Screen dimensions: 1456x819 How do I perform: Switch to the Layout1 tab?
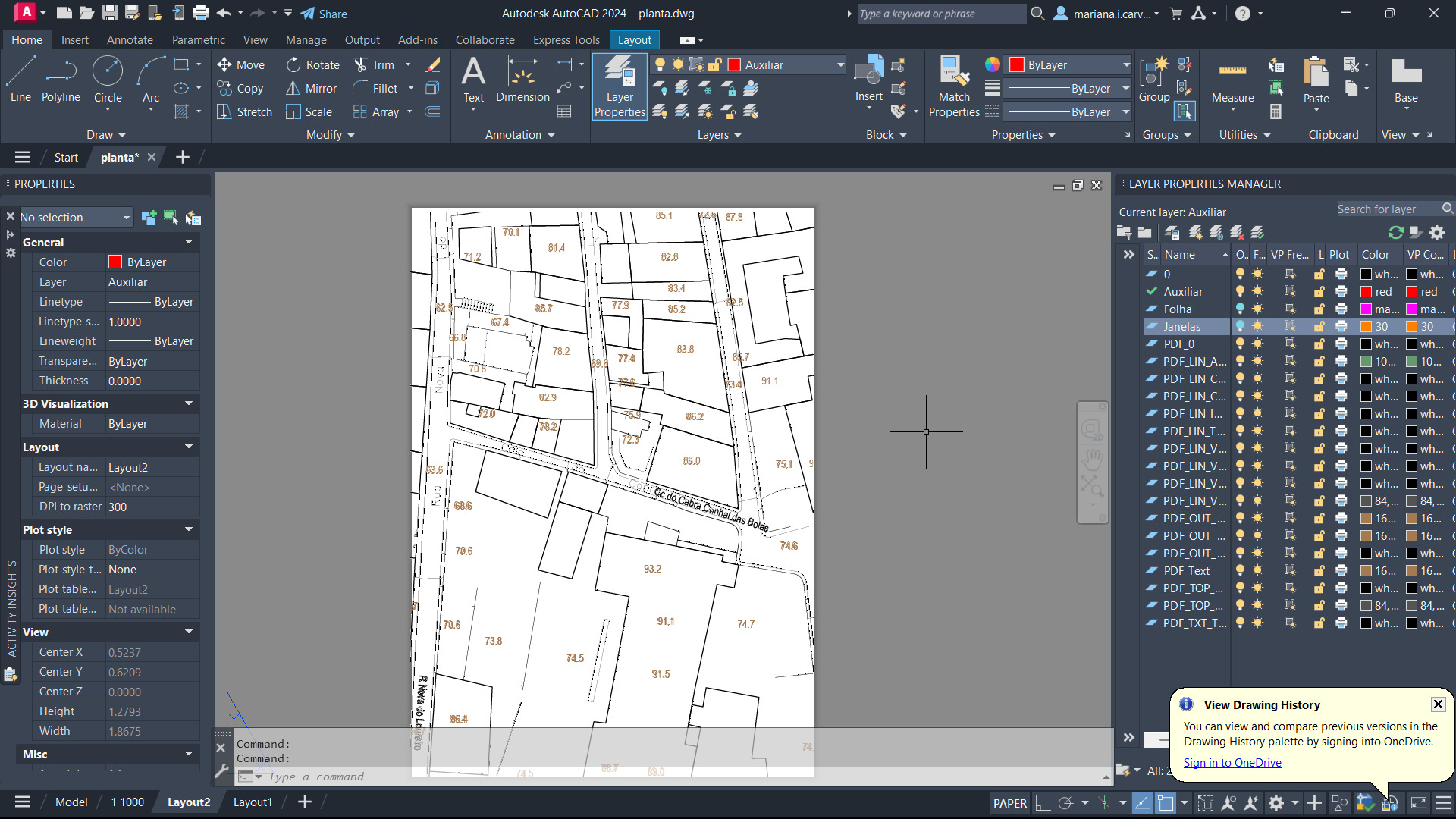[253, 802]
